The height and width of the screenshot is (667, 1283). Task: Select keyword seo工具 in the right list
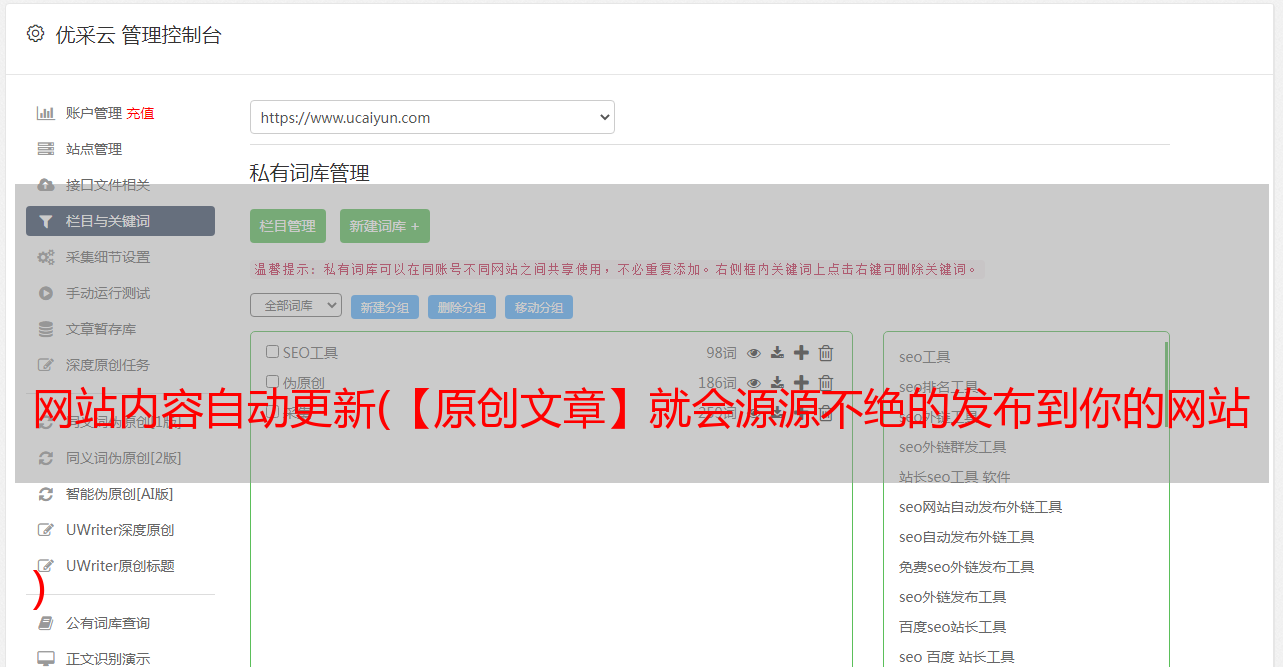(925, 357)
